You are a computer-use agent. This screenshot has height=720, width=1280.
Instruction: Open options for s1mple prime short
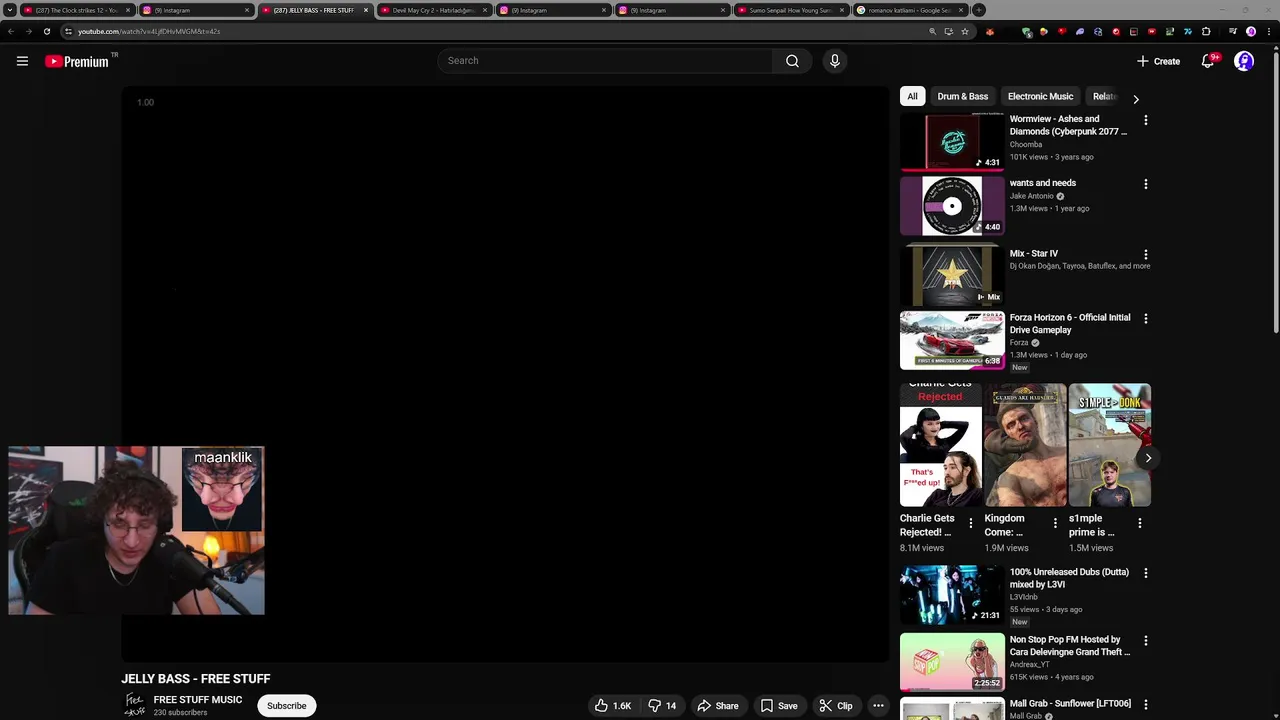pyautogui.click(x=1140, y=523)
